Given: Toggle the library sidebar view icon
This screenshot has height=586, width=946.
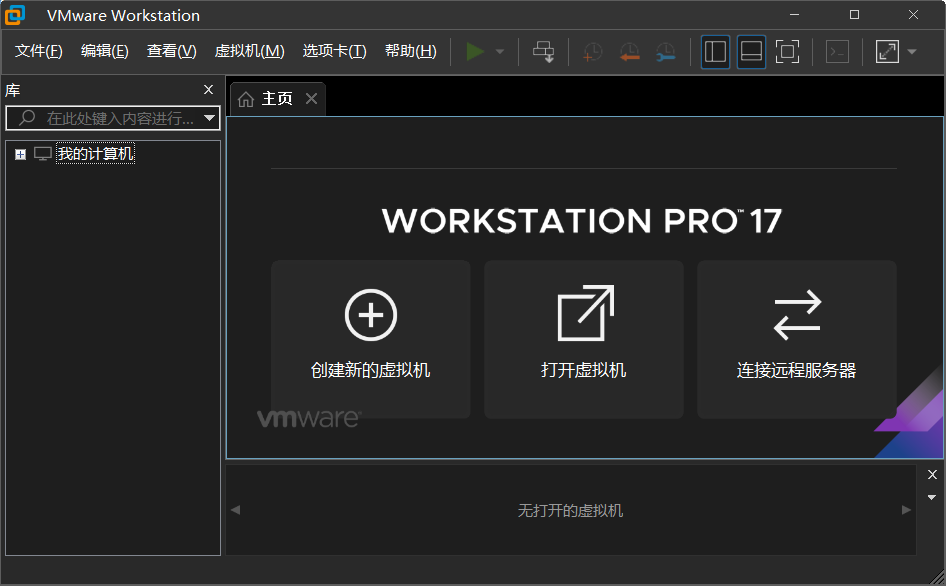Looking at the screenshot, I should pos(716,52).
